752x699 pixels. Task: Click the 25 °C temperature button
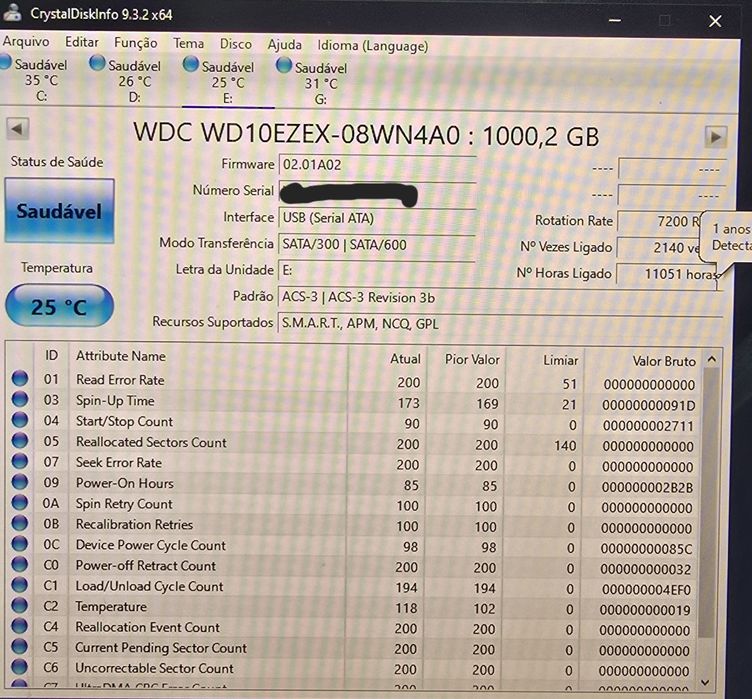click(59, 306)
